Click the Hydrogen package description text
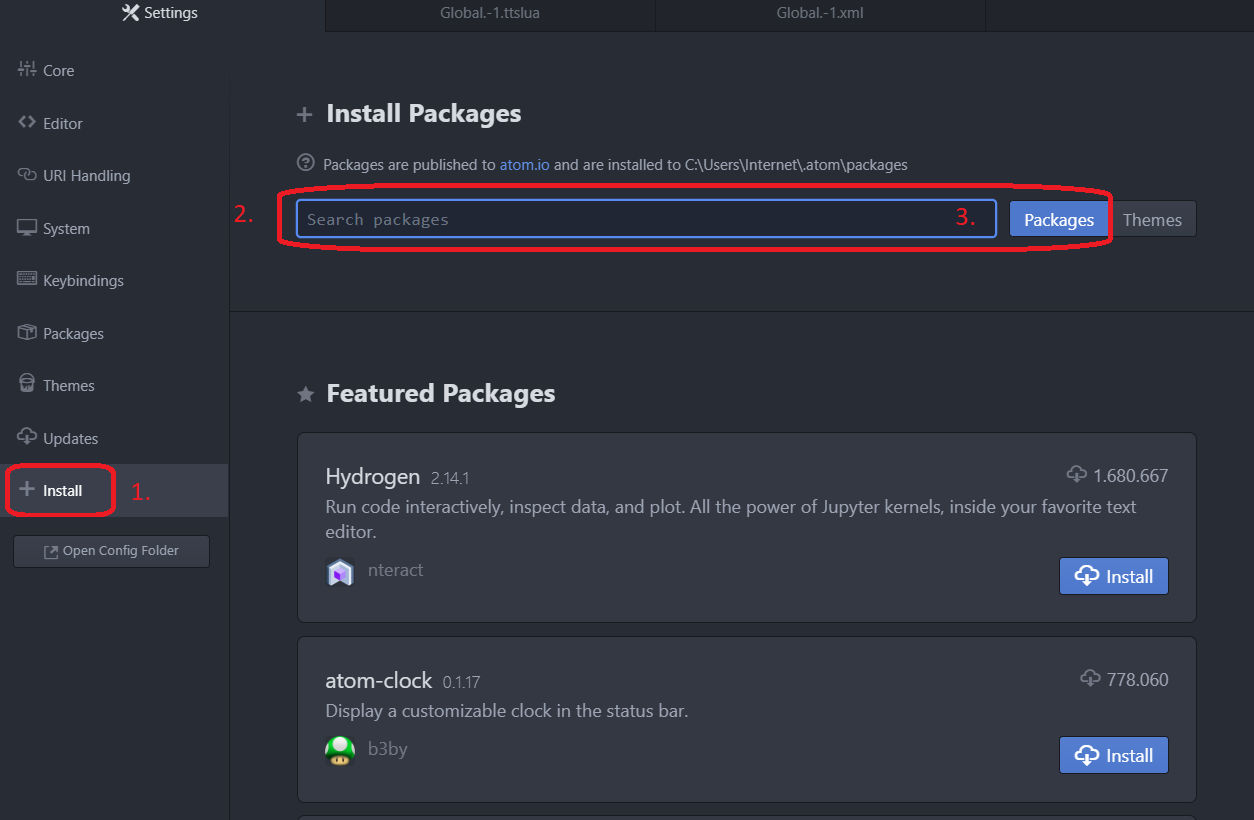This screenshot has width=1254, height=820. click(x=731, y=519)
